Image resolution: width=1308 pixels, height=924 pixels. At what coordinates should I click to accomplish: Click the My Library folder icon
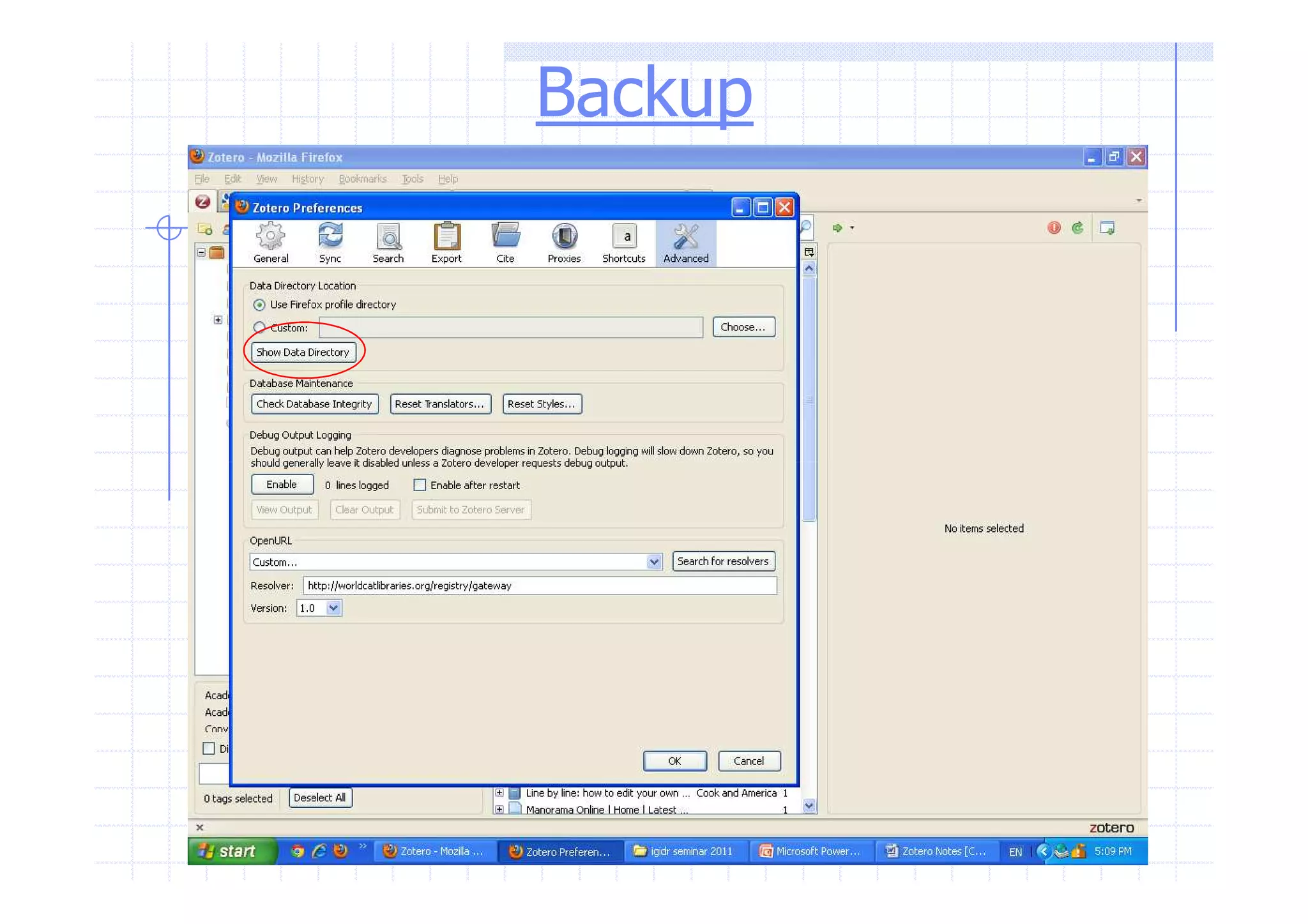[x=217, y=252]
